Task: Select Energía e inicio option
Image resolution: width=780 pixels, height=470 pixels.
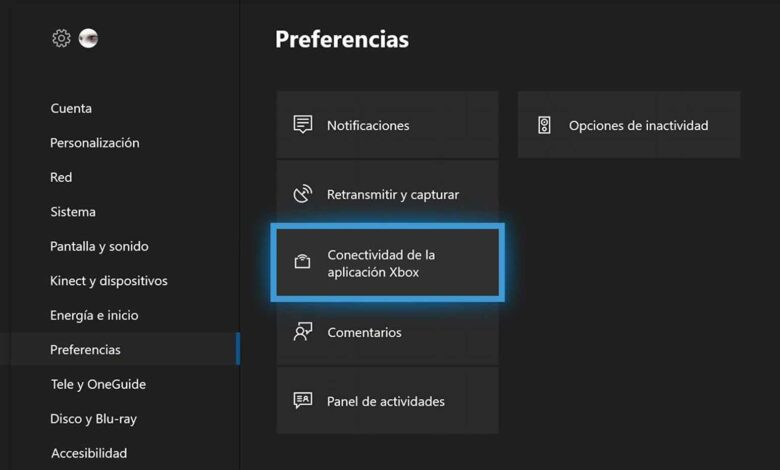Action: (x=94, y=315)
